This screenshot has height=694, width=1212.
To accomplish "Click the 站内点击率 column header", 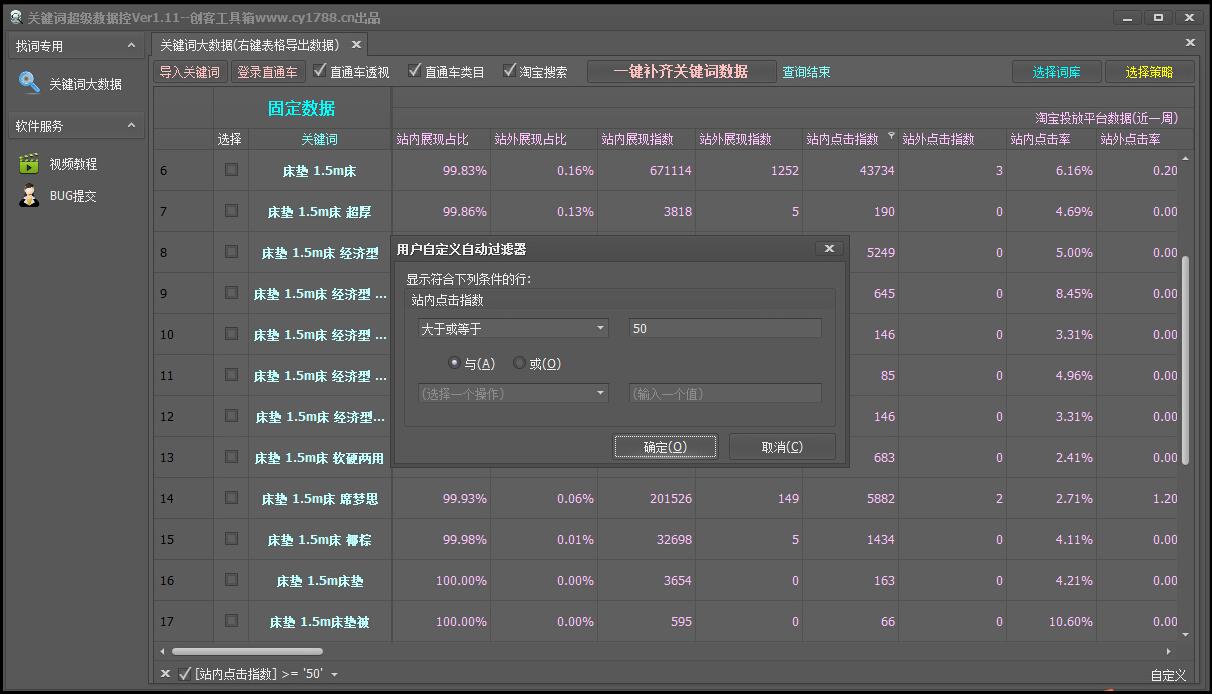I will pos(1052,139).
